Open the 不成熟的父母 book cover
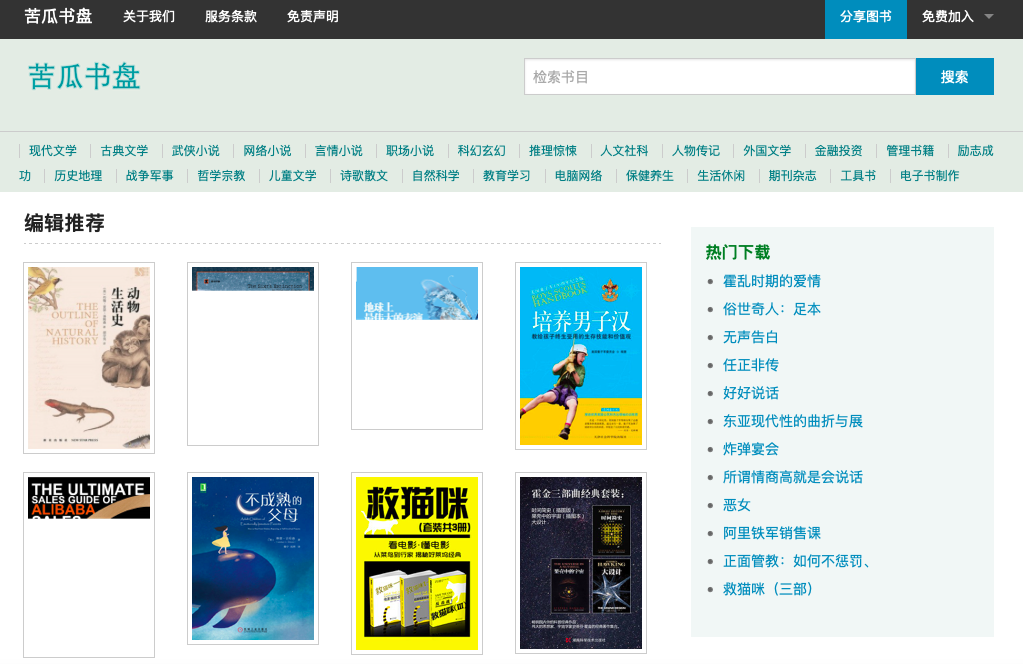Screen dimensions: 1023x664 253,558
